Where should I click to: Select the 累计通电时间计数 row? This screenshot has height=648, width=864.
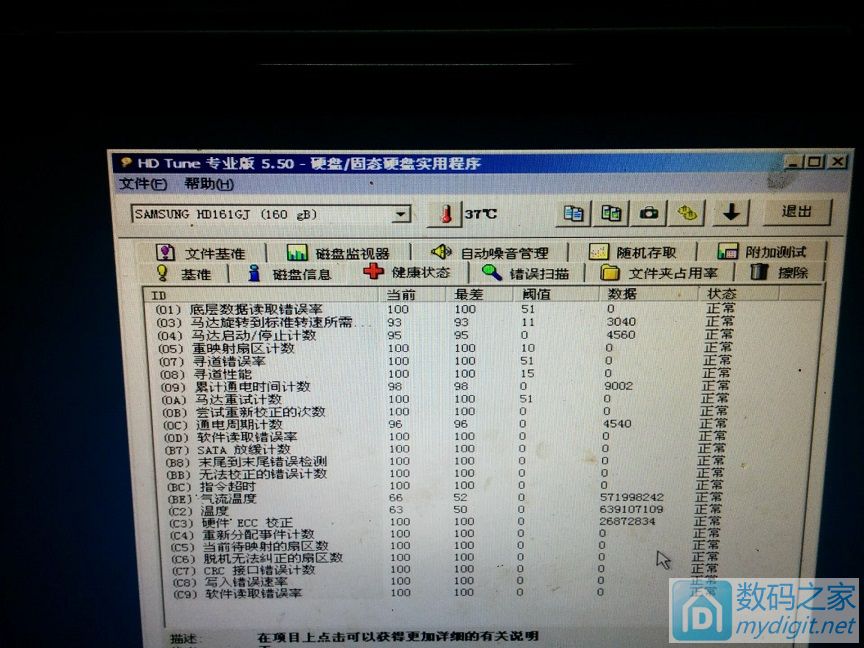point(250,386)
